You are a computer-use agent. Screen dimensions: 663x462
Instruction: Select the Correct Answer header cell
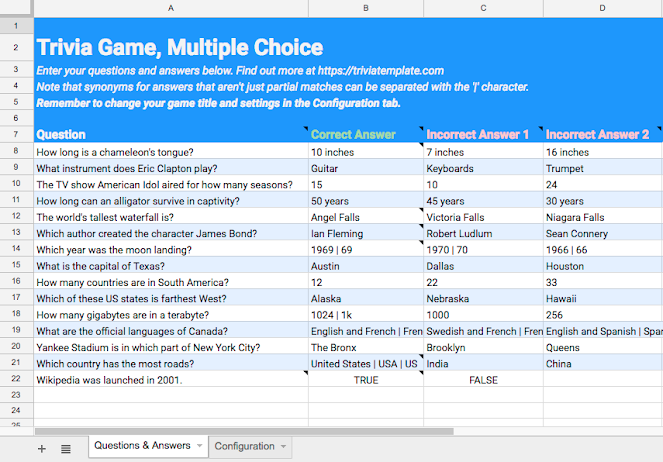(x=366, y=134)
